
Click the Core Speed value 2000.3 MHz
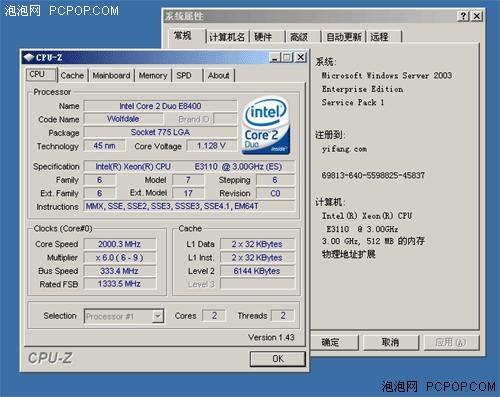tap(119, 244)
